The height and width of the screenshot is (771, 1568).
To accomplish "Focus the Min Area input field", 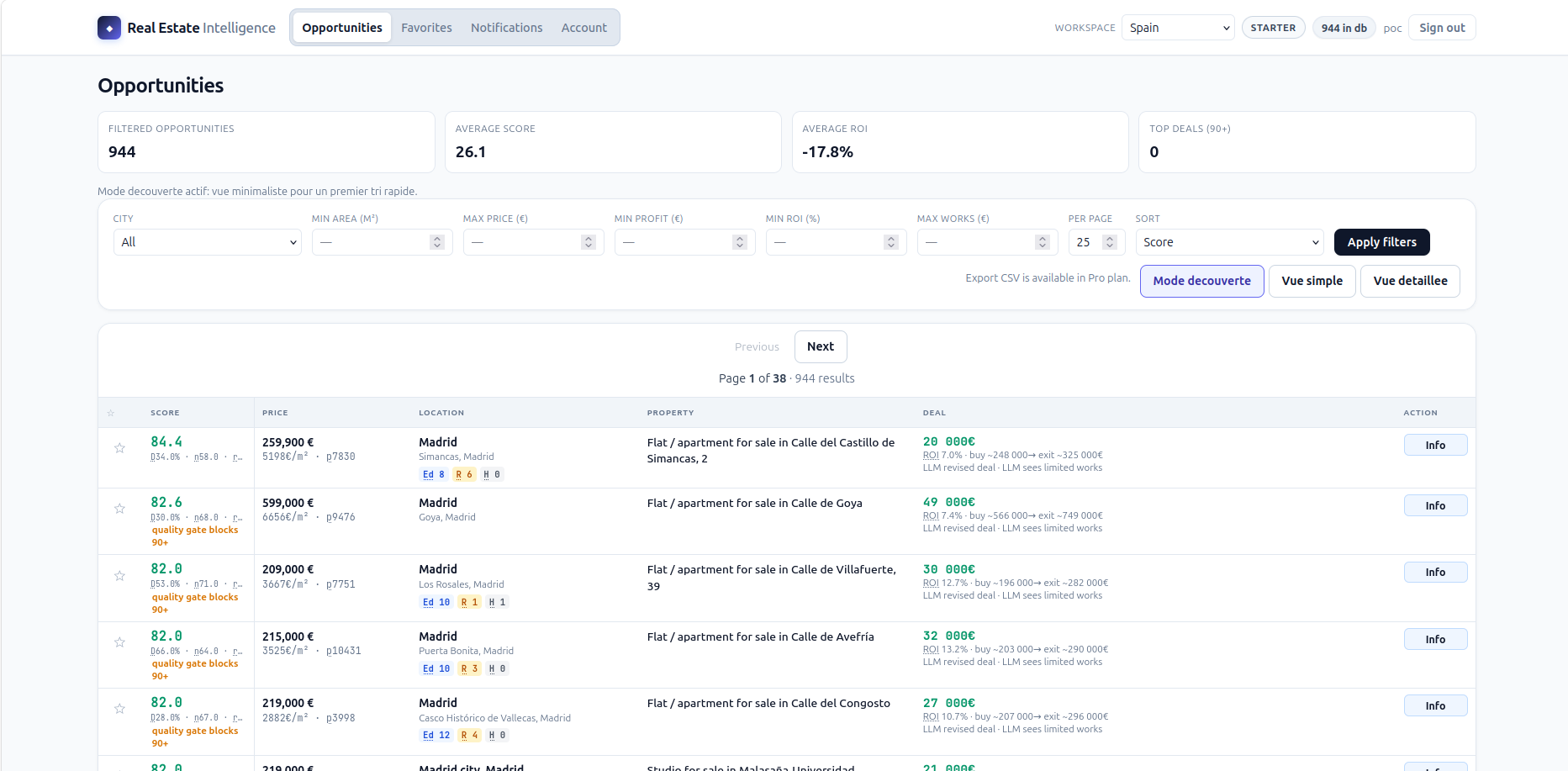I will 382,242.
